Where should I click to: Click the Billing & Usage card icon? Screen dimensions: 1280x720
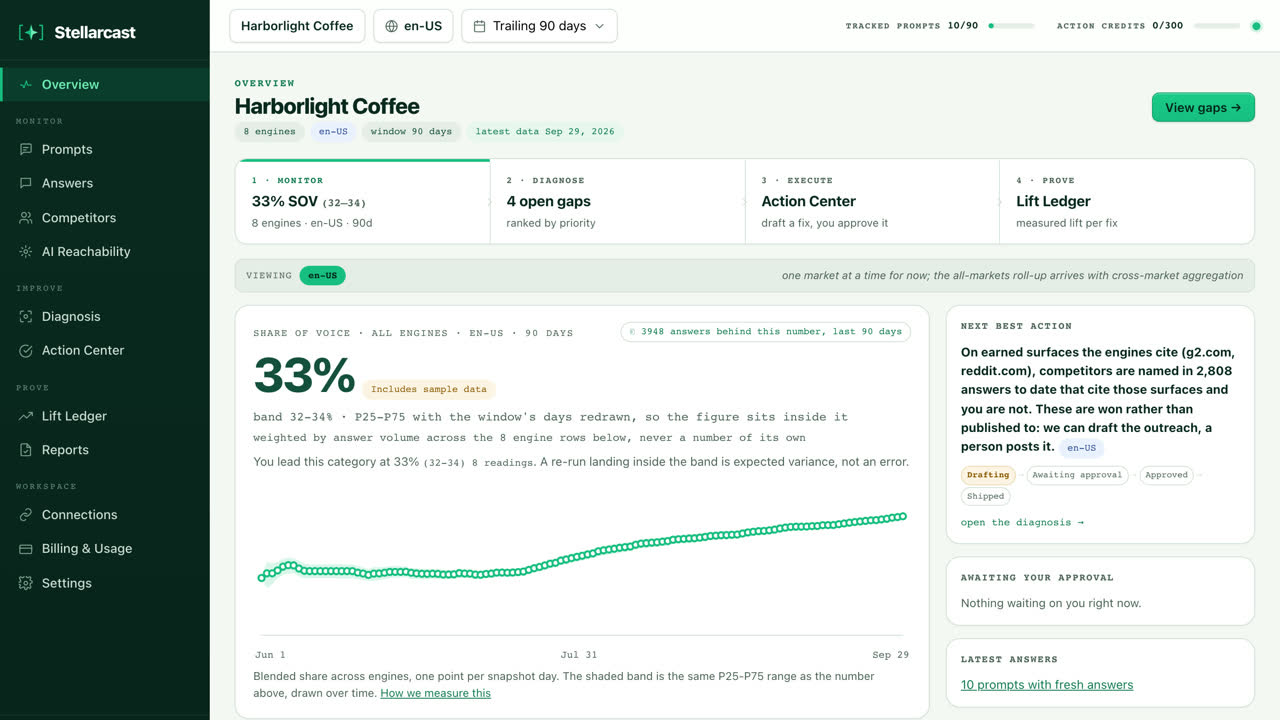(x=26, y=549)
